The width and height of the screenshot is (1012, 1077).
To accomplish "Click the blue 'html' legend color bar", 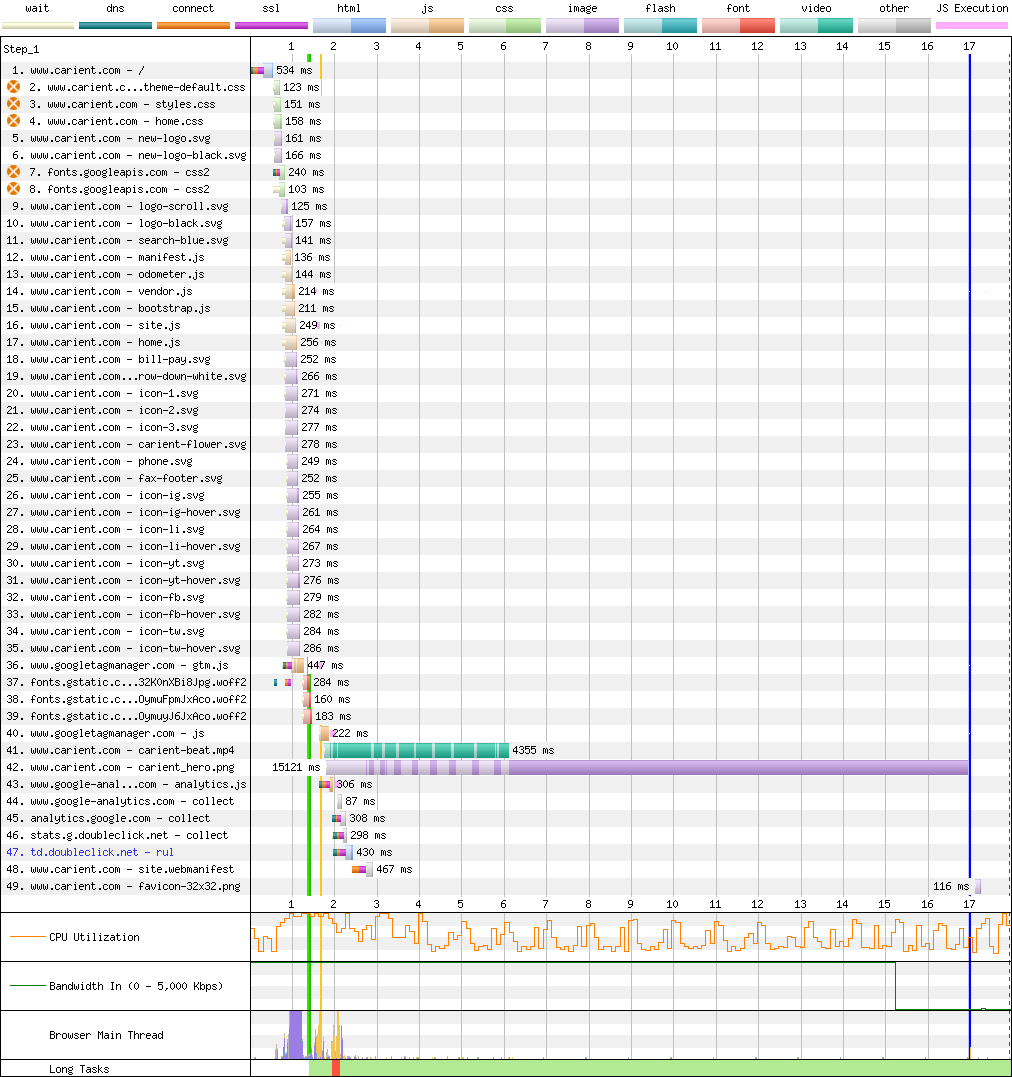I will point(349,25).
